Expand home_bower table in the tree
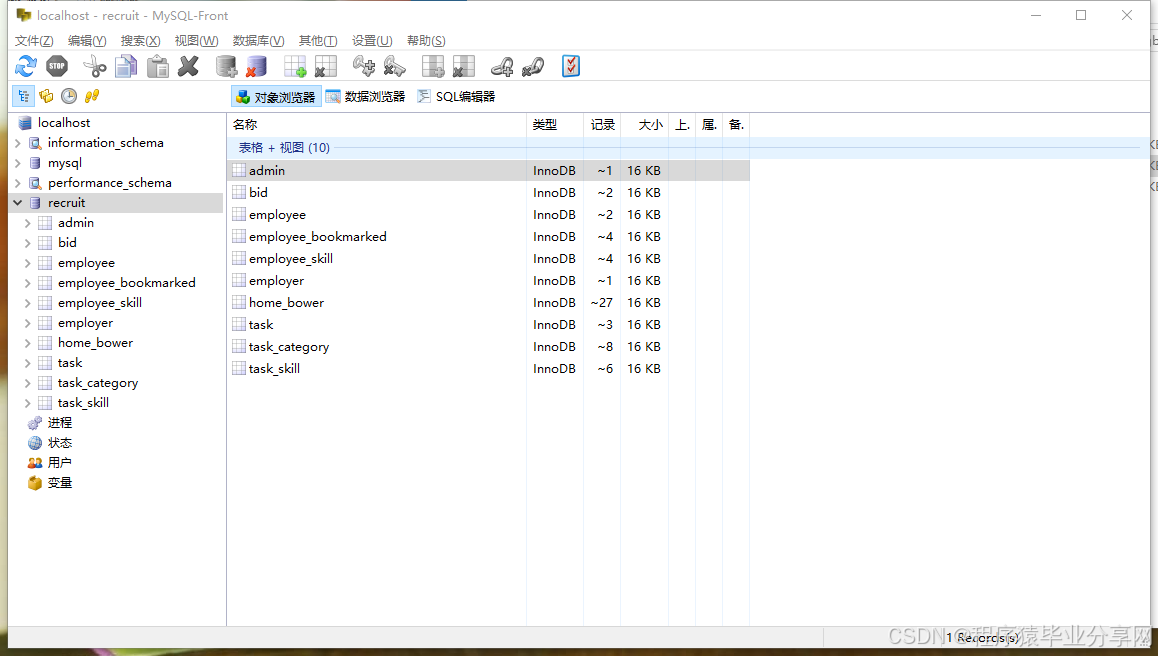This screenshot has height=656, width=1158. (27, 343)
